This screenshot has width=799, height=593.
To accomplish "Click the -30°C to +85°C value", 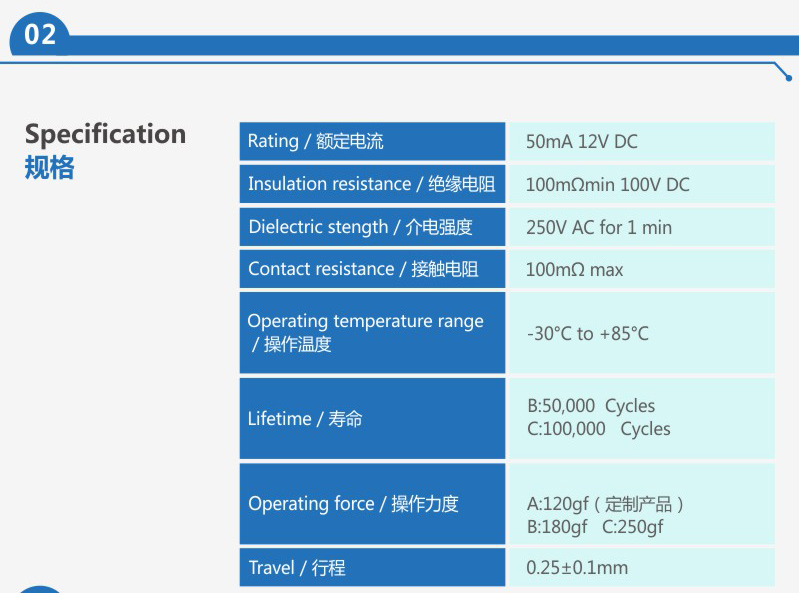I will point(588,334).
